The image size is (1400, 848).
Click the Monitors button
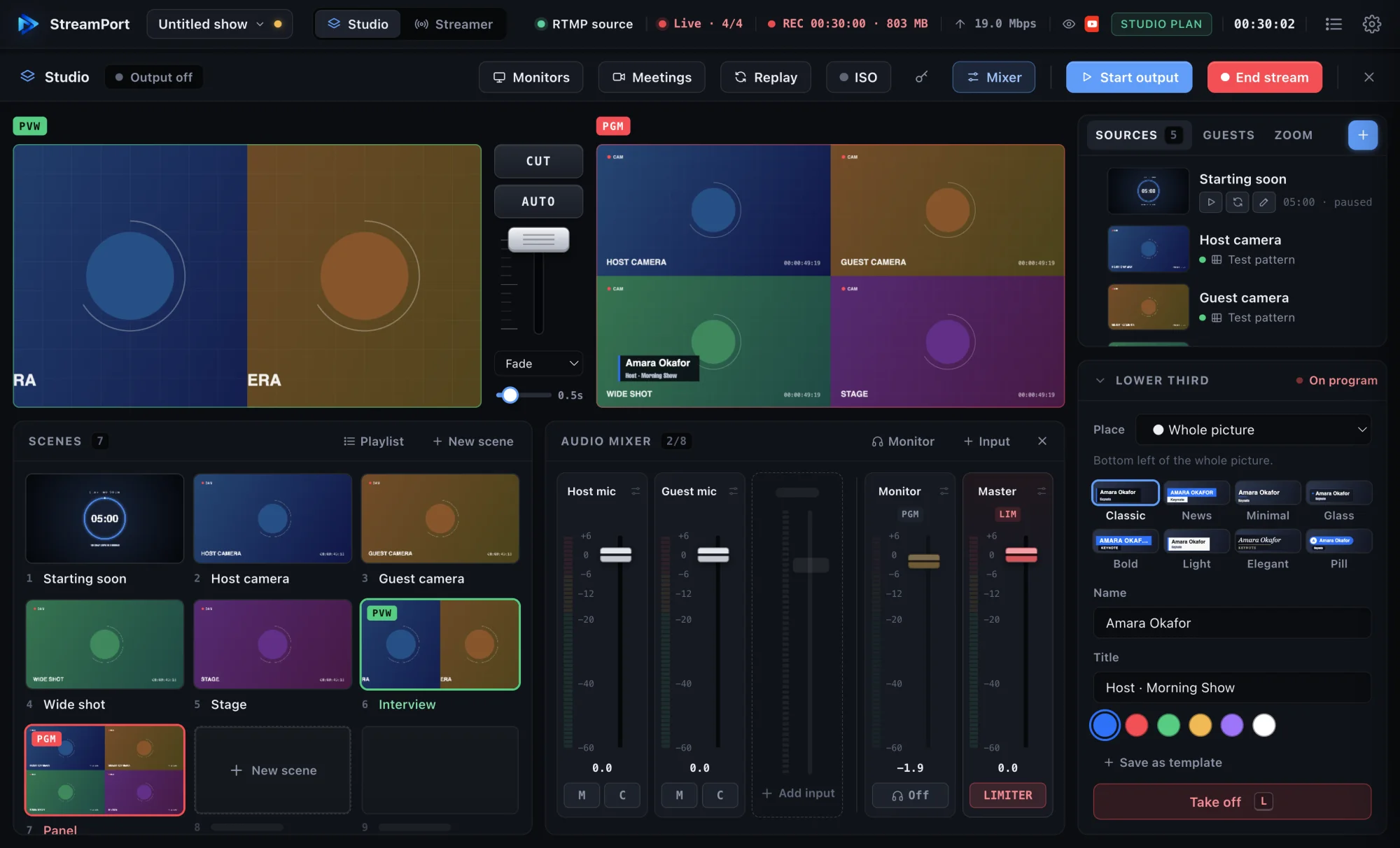531,77
